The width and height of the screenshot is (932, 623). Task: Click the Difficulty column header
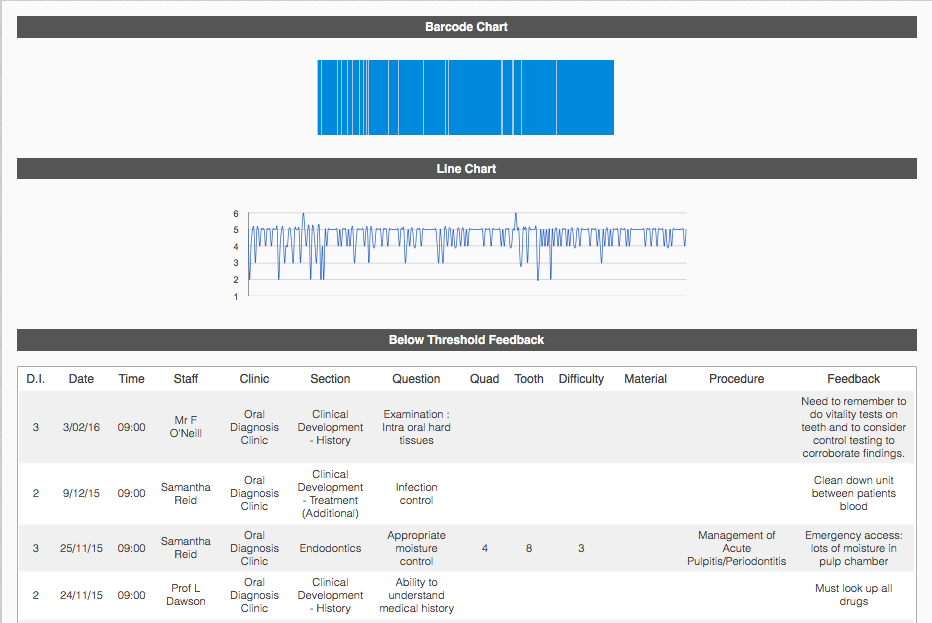(581, 379)
